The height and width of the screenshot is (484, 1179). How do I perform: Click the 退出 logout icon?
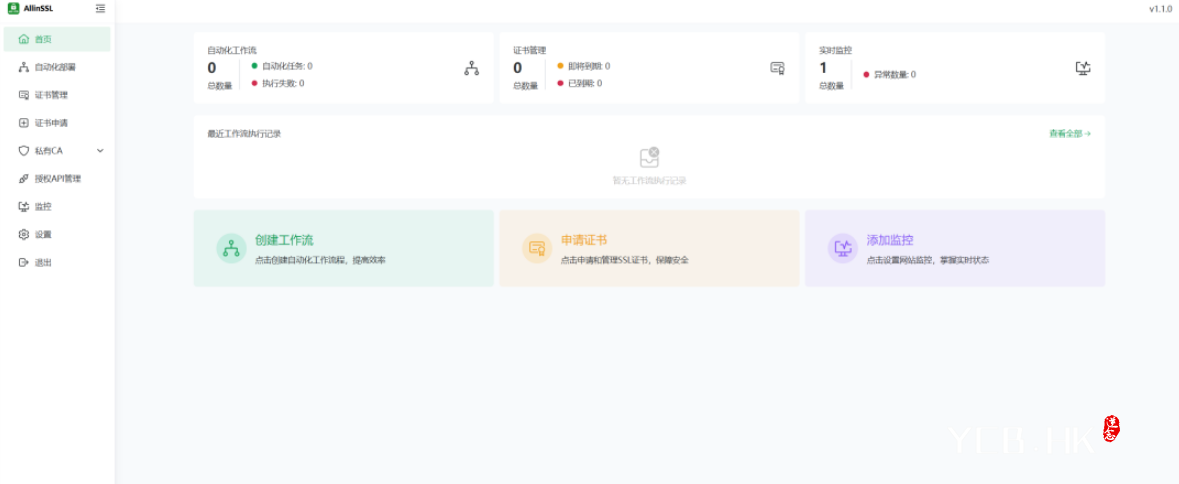point(24,263)
